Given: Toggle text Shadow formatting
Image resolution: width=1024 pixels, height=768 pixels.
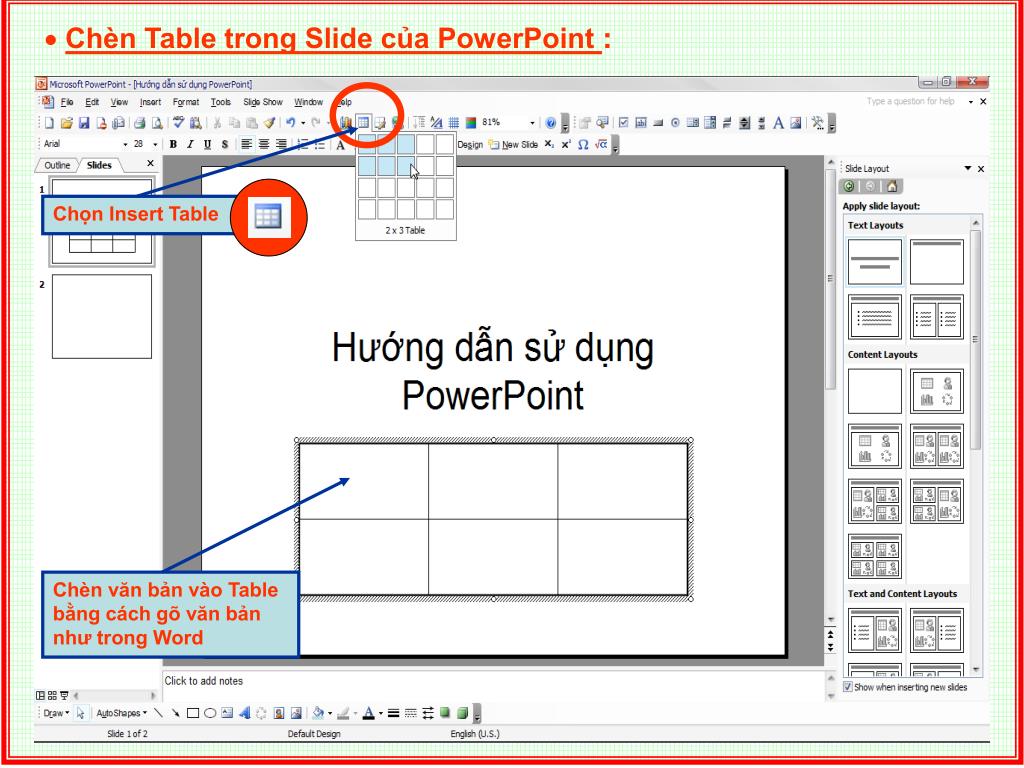Looking at the screenshot, I should click(225, 144).
